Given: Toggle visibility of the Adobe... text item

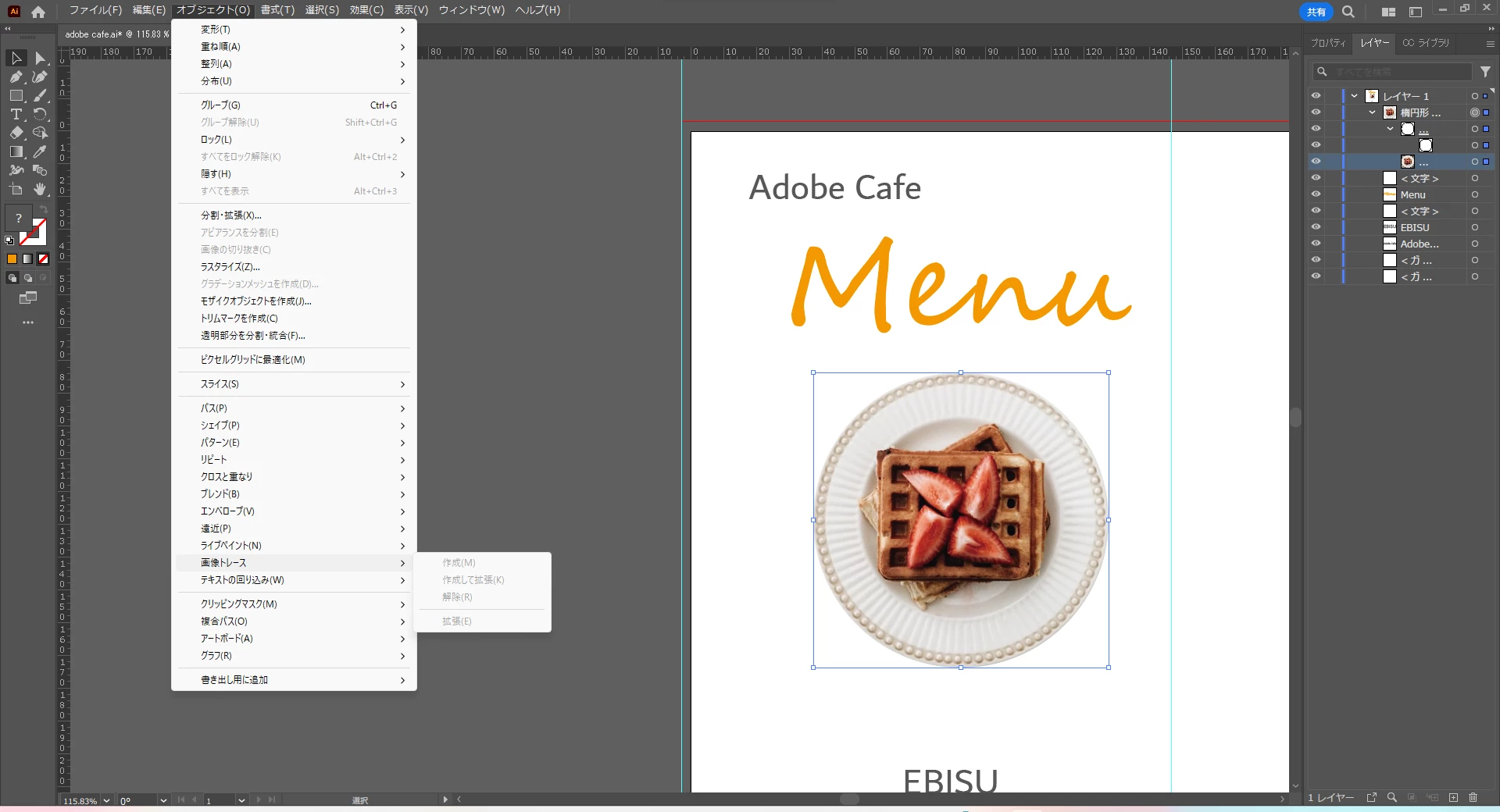Looking at the screenshot, I should pyautogui.click(x=1316, y=244).
